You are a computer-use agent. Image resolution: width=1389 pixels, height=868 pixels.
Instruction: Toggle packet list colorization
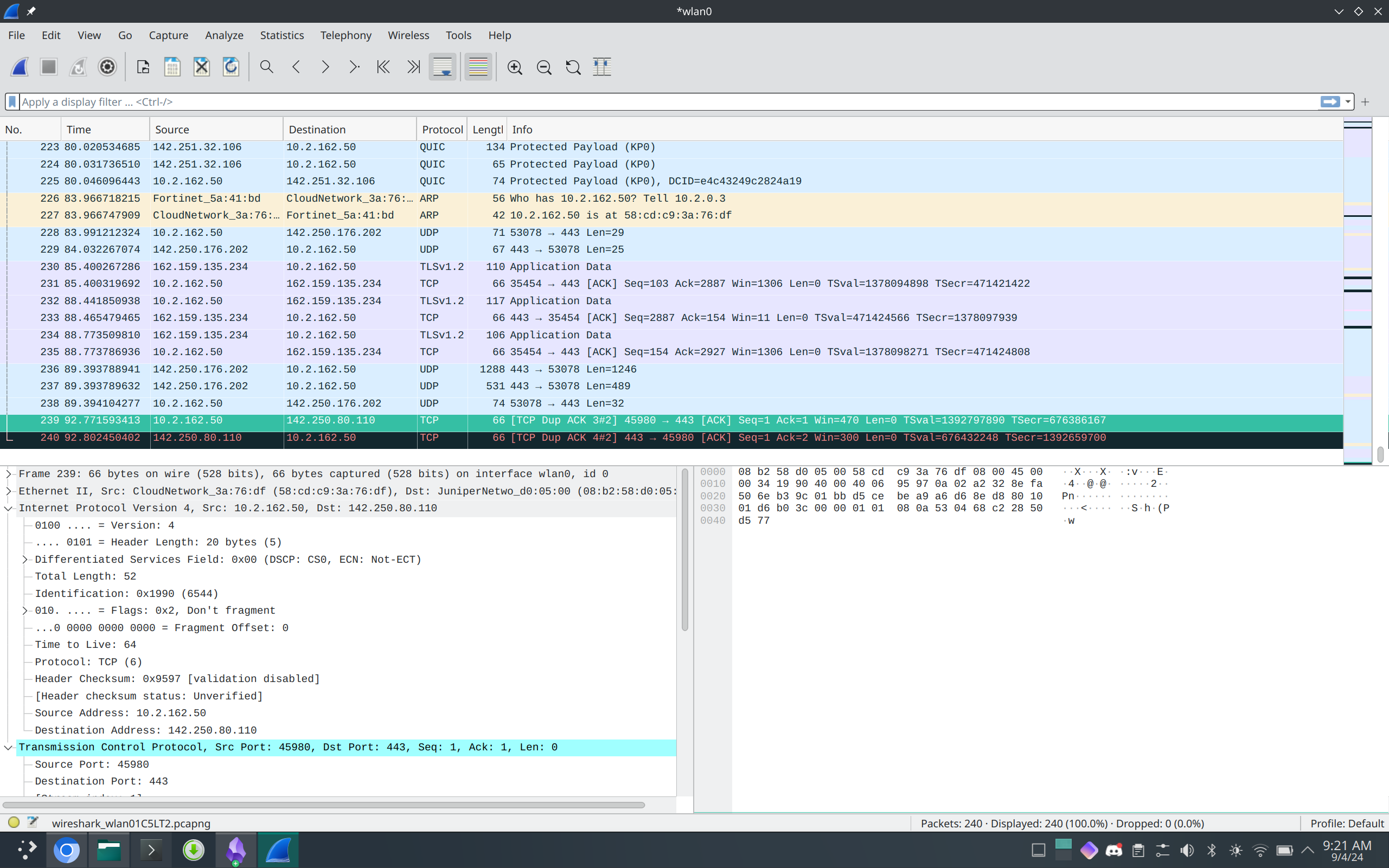point(478,67)
